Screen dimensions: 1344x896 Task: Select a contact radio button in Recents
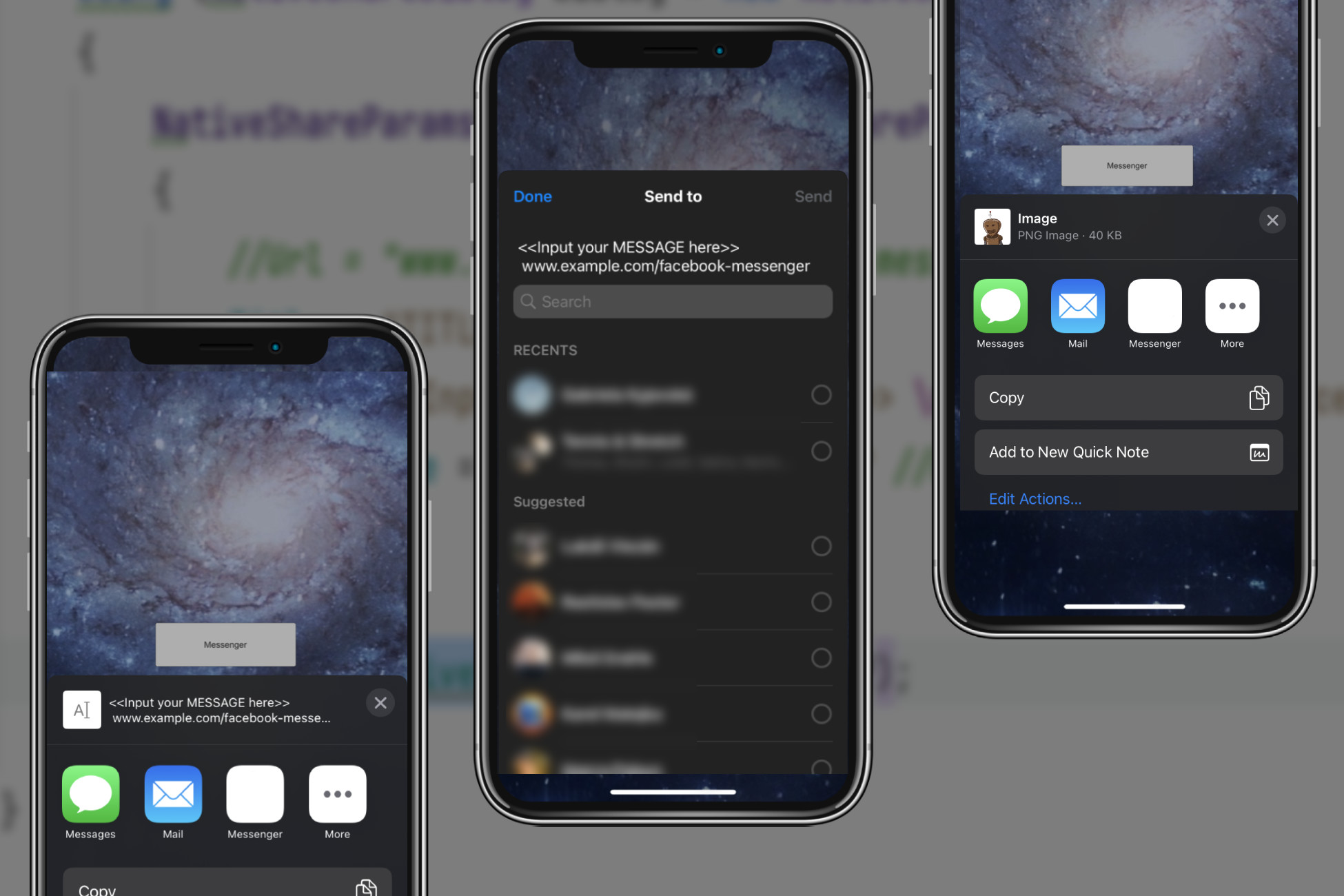822,394
